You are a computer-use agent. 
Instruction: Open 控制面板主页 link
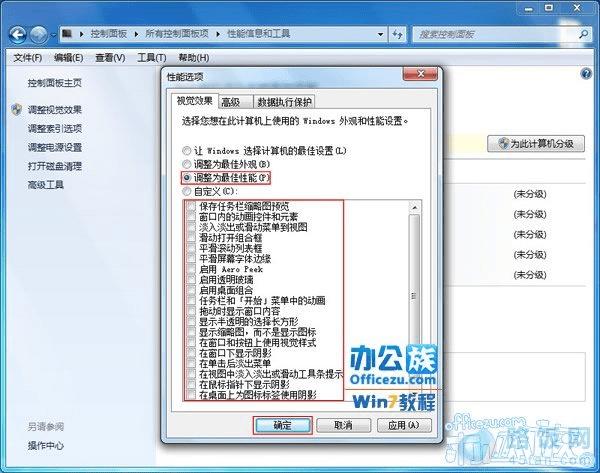[55, 83]
